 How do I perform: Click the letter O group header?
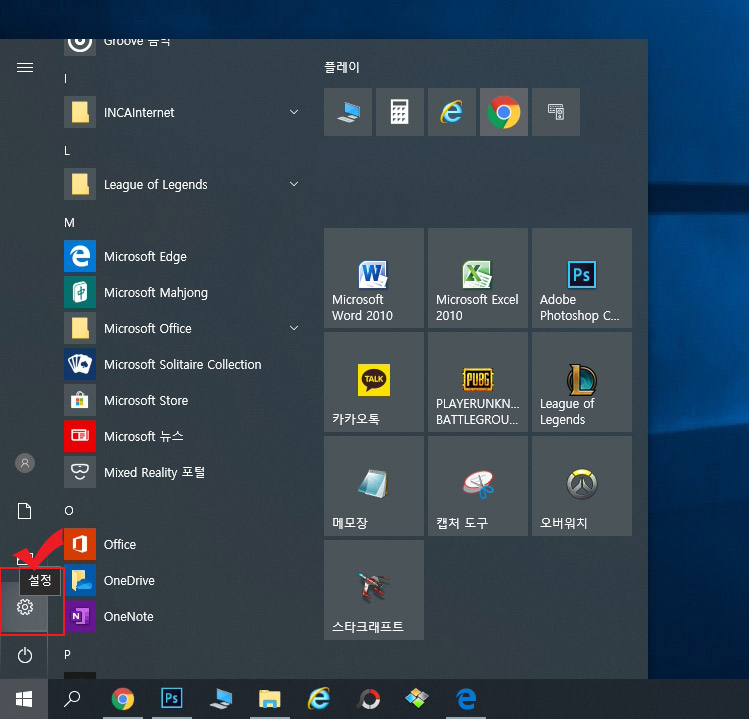[x=69, y=511]
